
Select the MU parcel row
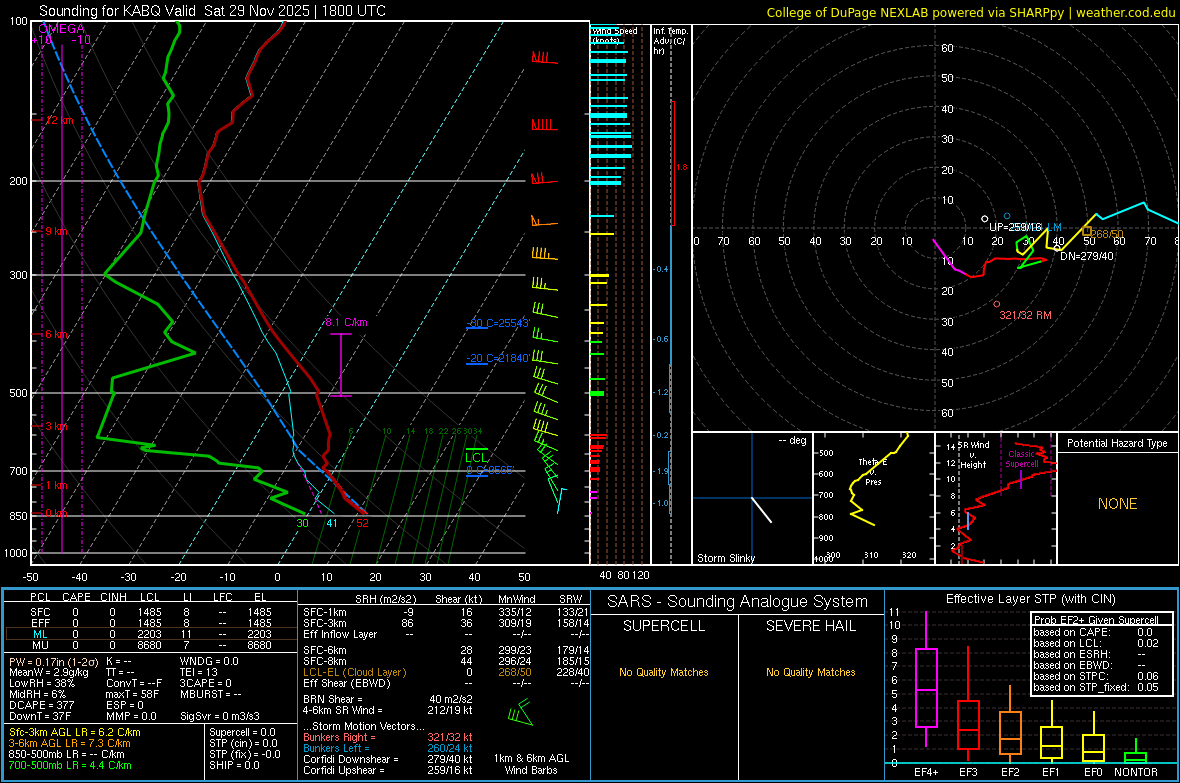[150, 645]
